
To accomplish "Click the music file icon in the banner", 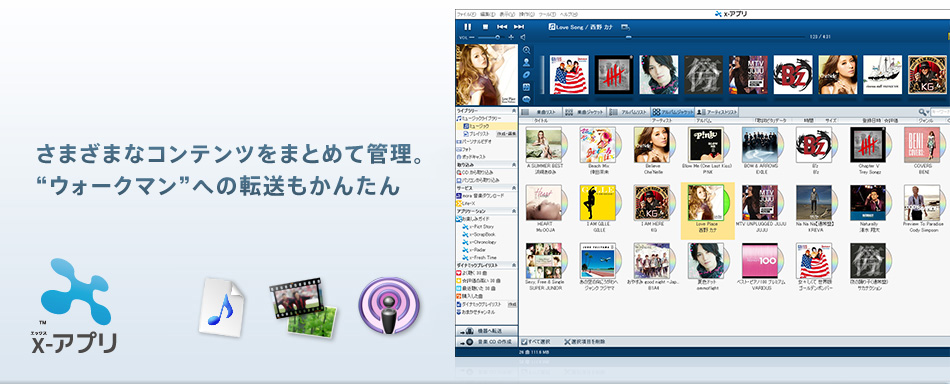I will coord(221,307).
